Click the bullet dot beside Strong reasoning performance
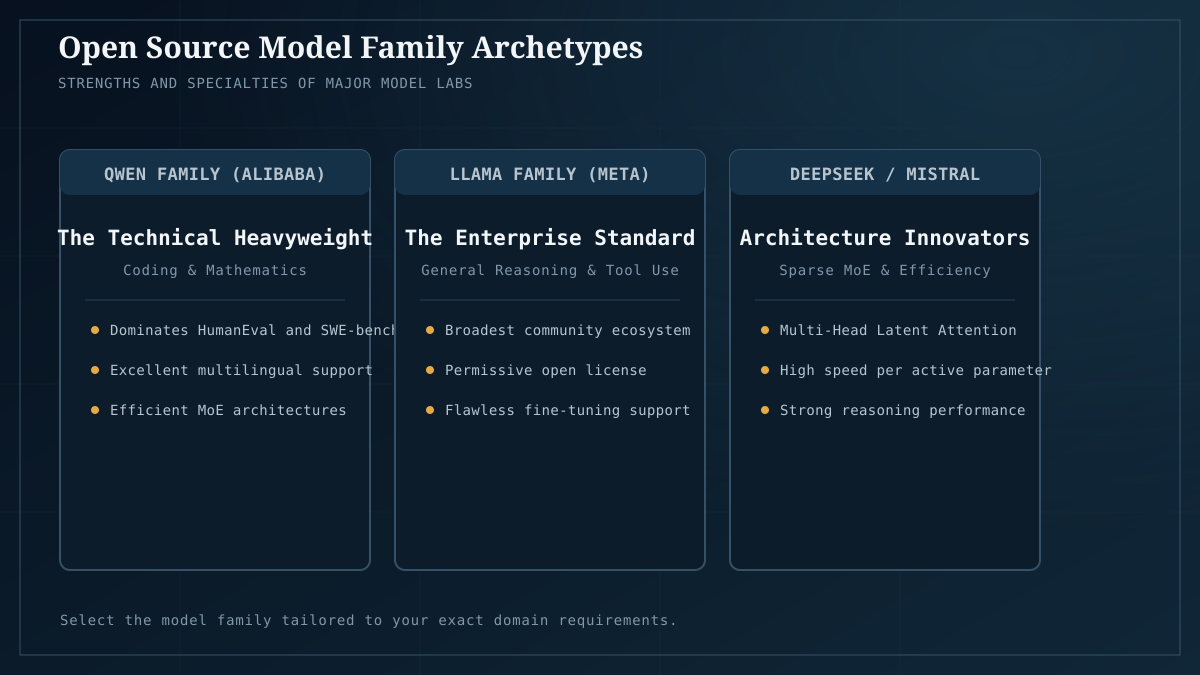The width and height of the screenshot is (1200, 675). pyautogui.click(x=765, y=410)
